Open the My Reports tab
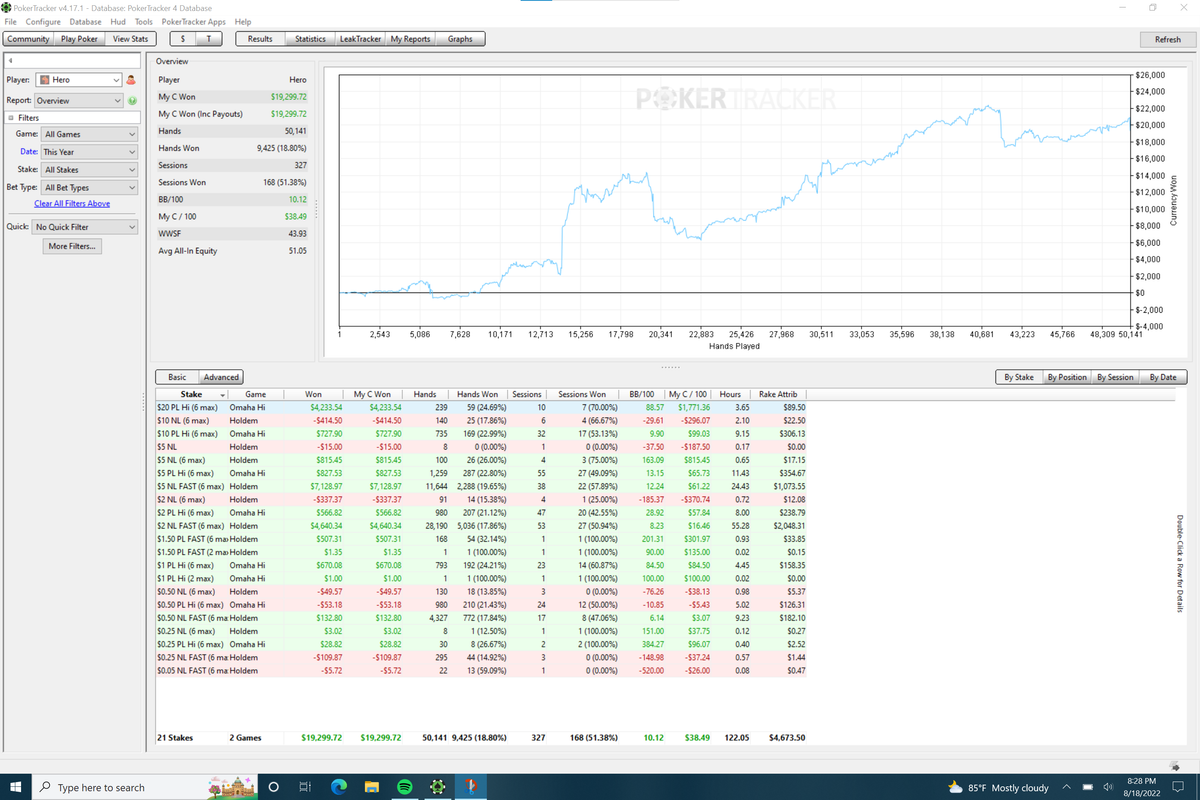Viewport: 1200px width, 800px height. pos(410,39)
